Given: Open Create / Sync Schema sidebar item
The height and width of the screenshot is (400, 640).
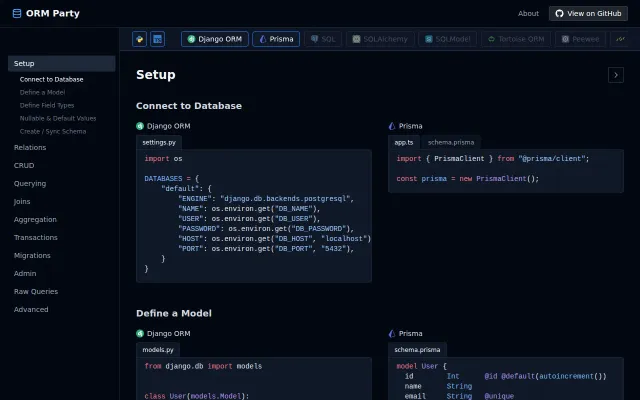Looking at the screenshot, I should [x=53, y=131].
